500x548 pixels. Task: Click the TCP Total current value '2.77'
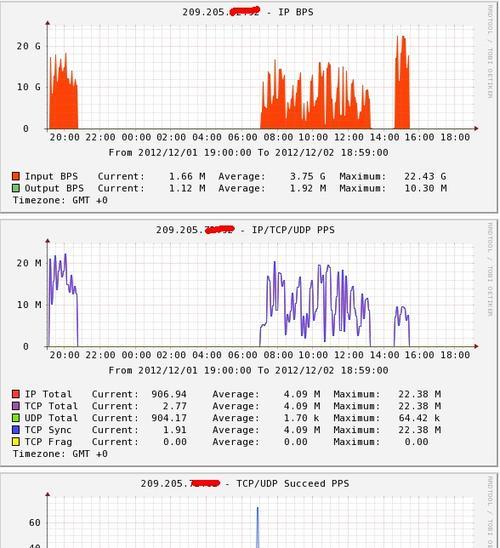[x=175, y=406]
